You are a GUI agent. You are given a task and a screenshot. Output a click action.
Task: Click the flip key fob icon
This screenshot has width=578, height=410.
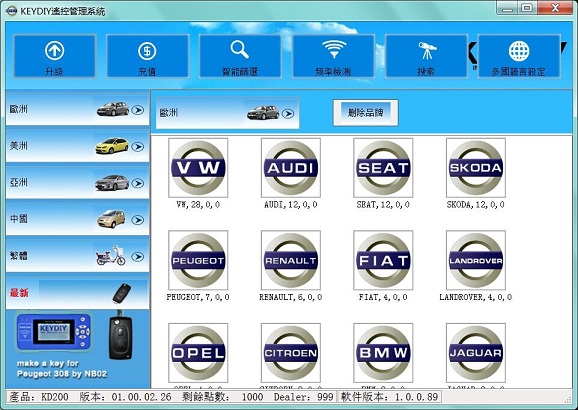[x=122, y=293]
